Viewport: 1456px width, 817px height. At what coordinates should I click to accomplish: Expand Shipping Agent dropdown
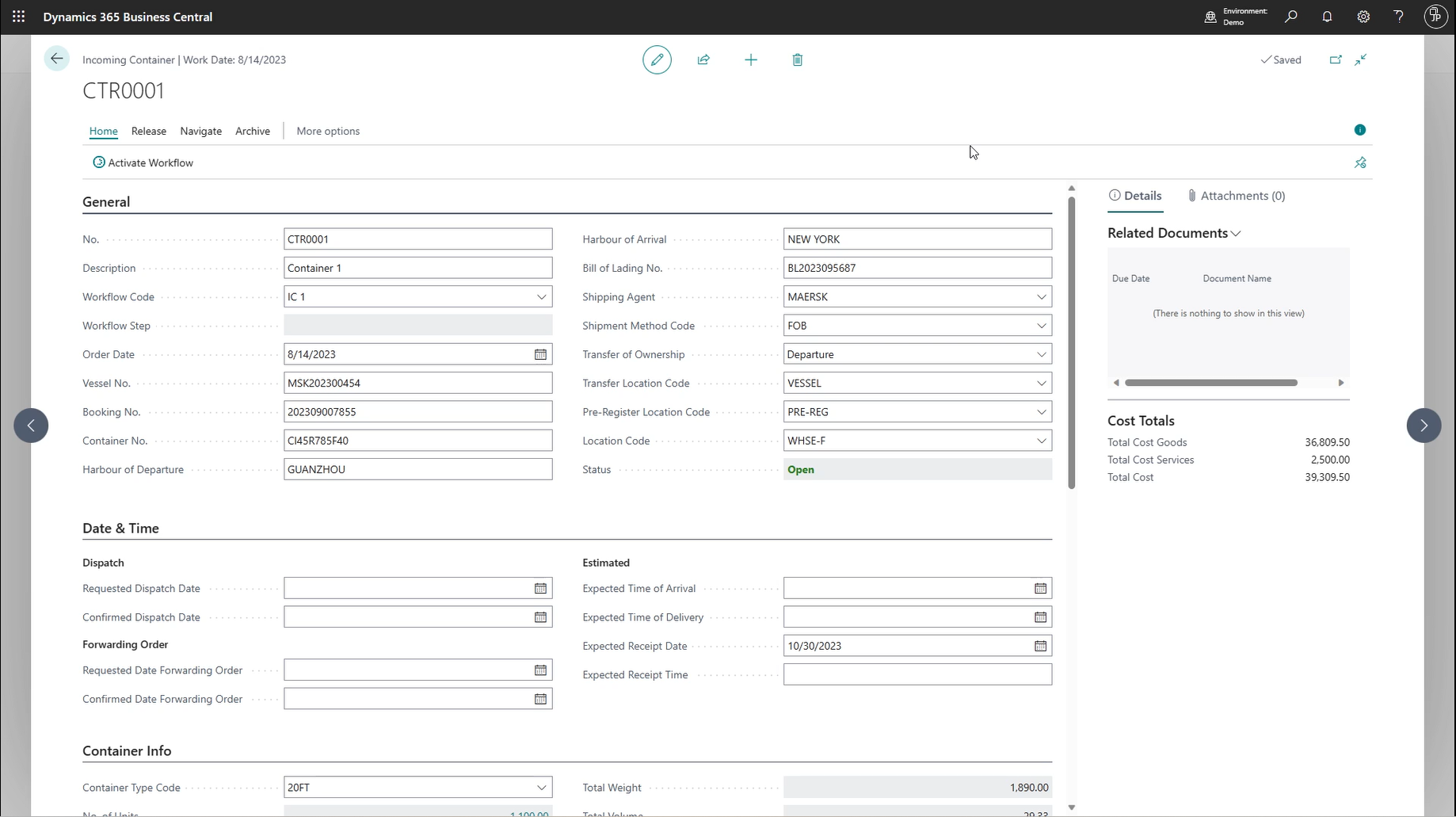coord(1042,297)
